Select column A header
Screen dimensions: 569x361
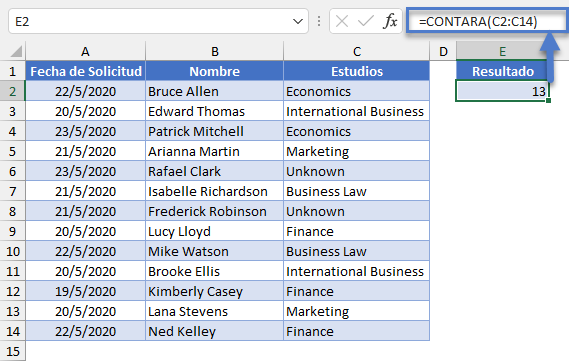(x=85, y=52)
